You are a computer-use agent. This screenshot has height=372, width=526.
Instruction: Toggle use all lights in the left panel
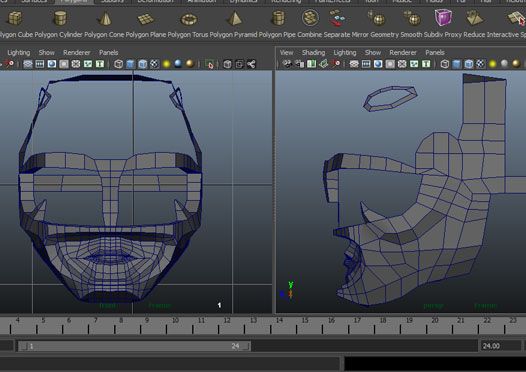(x=166, y=64)
